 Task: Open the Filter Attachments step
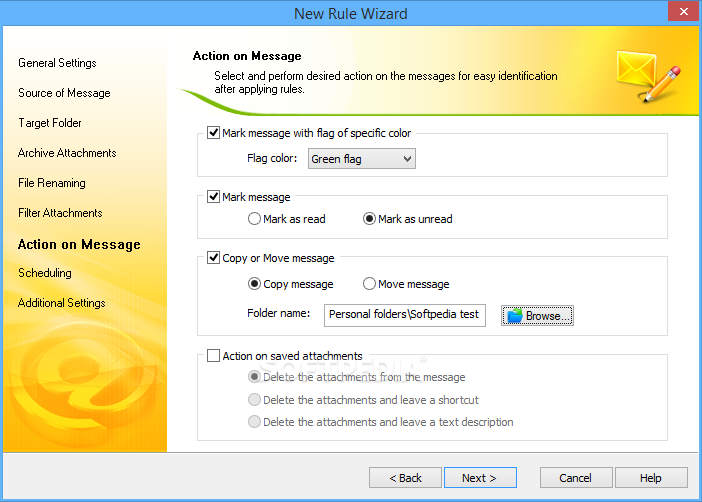click(x=60, y=213)
